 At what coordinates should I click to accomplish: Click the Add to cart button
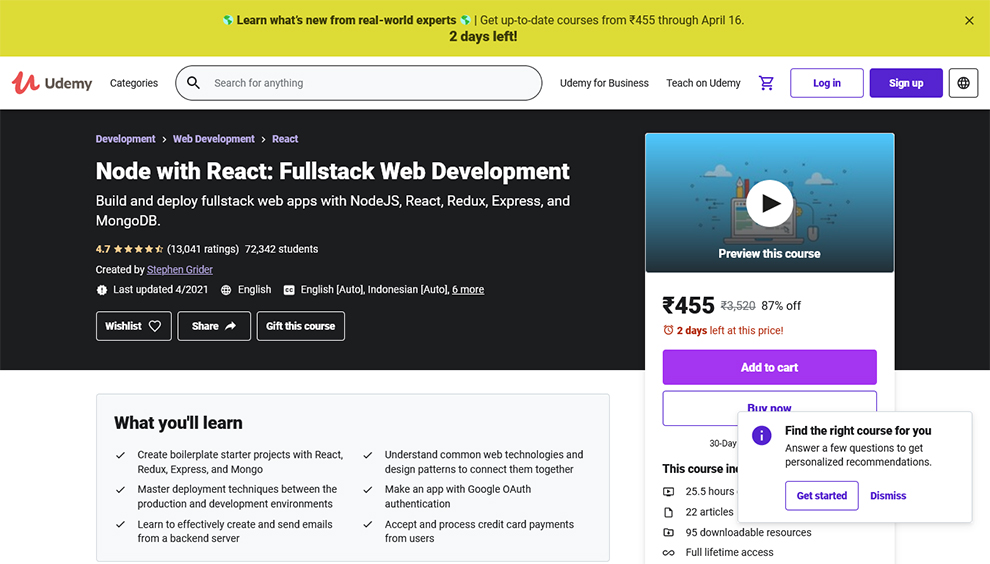coord(770,367)
